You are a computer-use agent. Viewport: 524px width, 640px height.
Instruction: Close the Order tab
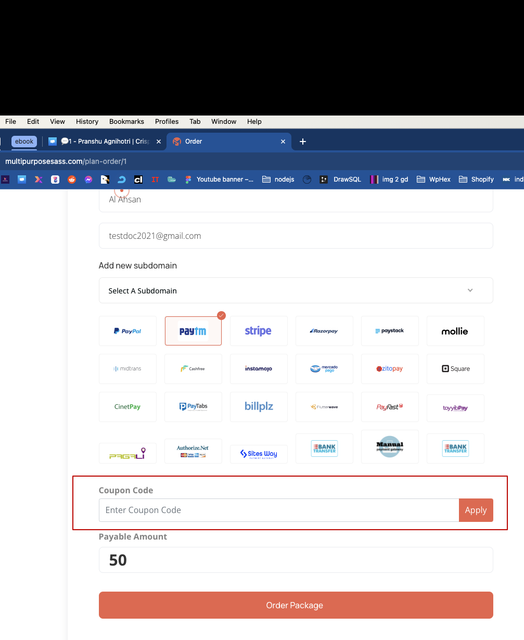tap(283, 142)
